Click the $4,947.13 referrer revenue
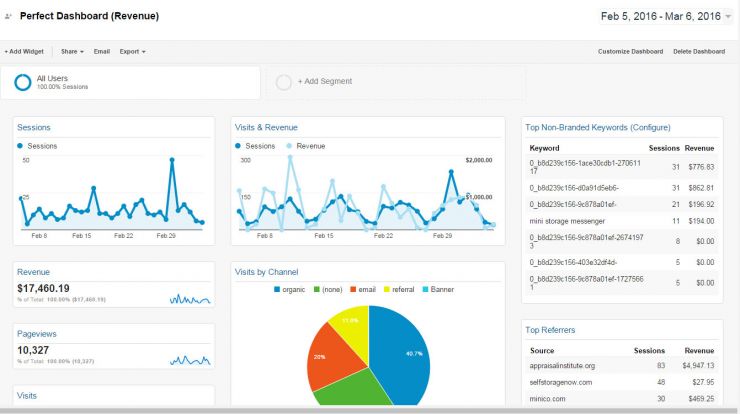 (698, 366)
